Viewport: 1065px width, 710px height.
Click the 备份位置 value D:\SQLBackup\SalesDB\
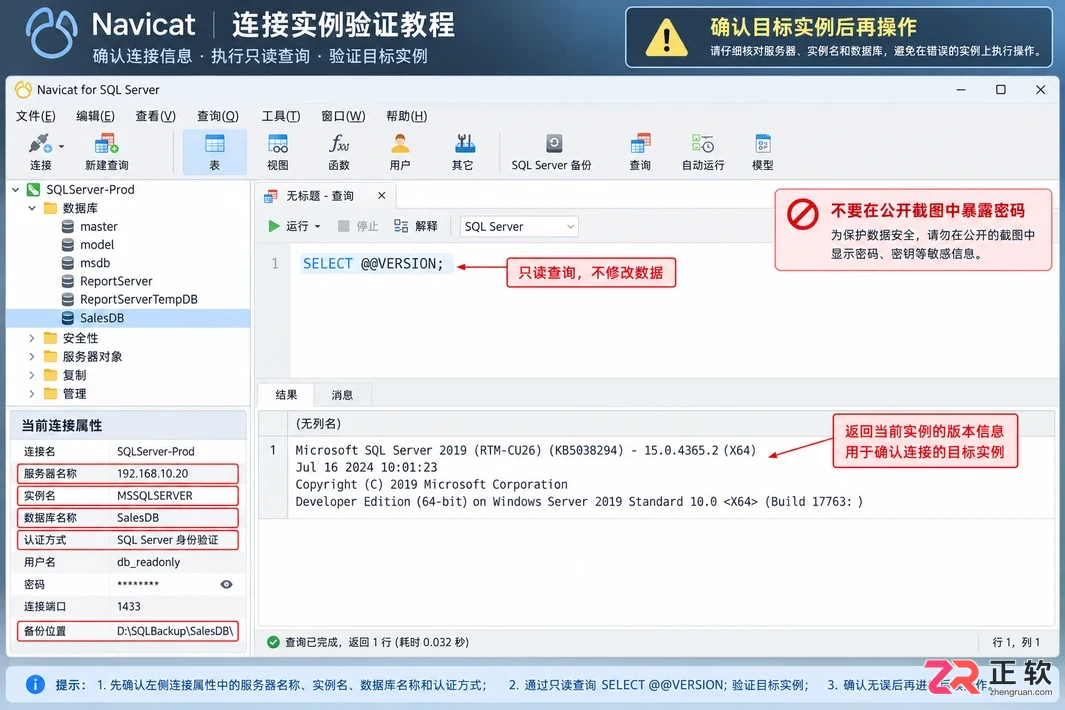click(x=175, y=631)
